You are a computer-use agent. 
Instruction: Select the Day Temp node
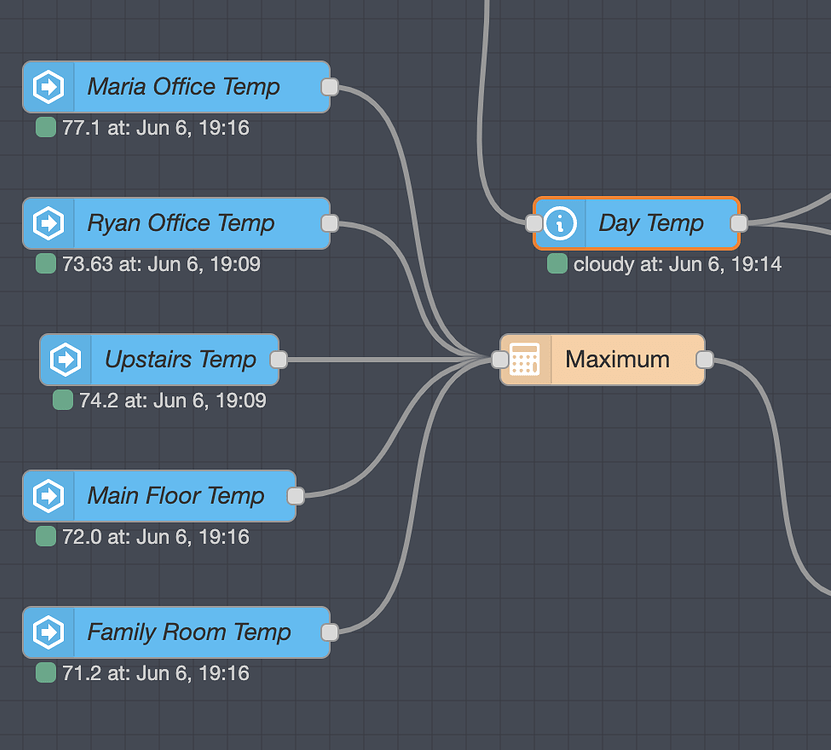pos(637,223)
